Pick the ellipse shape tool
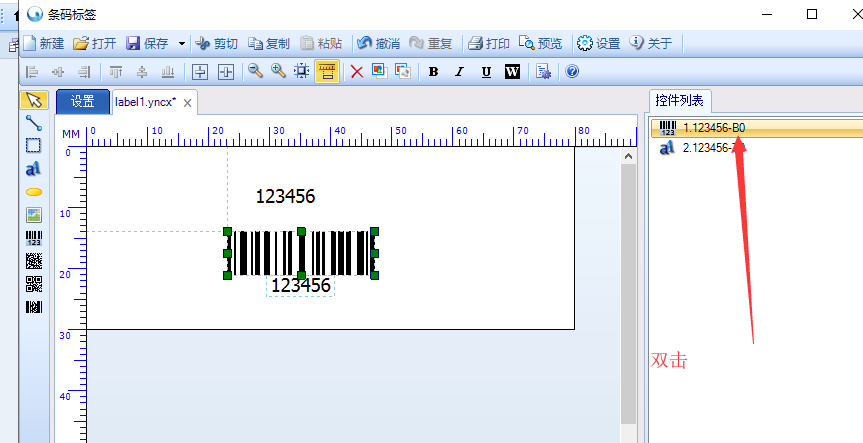 click(33, 191)
